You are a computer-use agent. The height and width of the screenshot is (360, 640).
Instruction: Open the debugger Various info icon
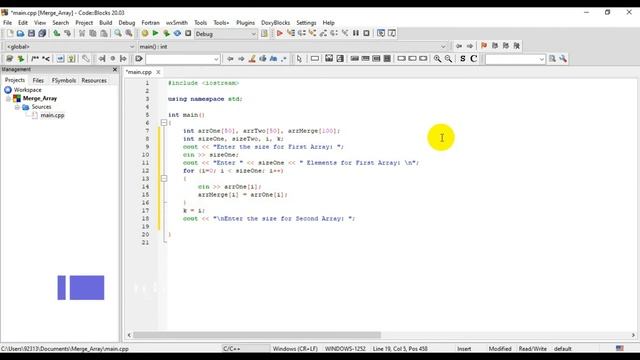point(391,33)
